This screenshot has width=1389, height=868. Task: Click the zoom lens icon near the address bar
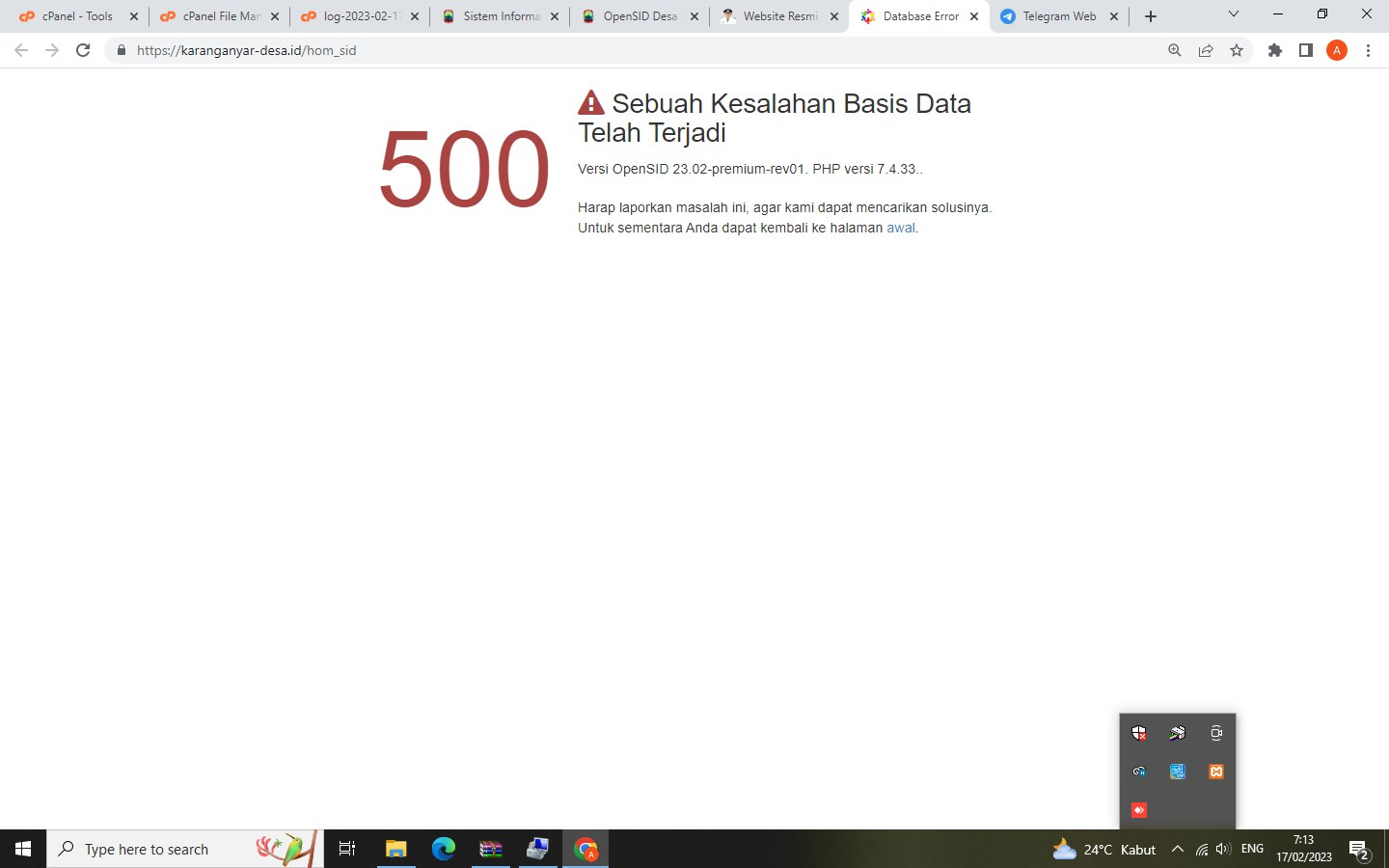(1175, 49)
